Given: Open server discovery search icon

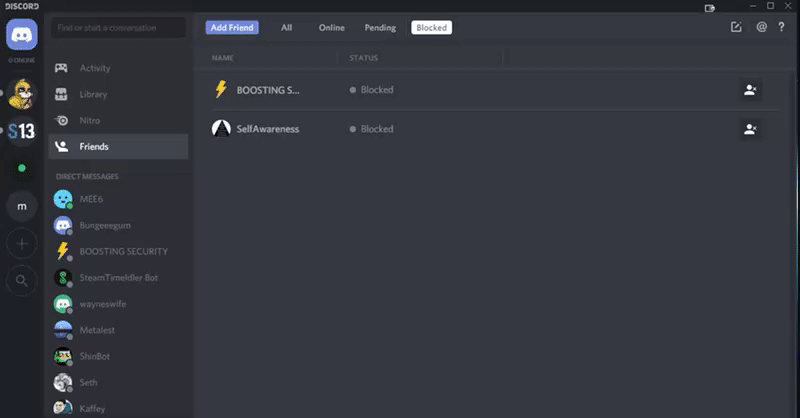Looking at the screenshot, I should (x=22, y=280).
